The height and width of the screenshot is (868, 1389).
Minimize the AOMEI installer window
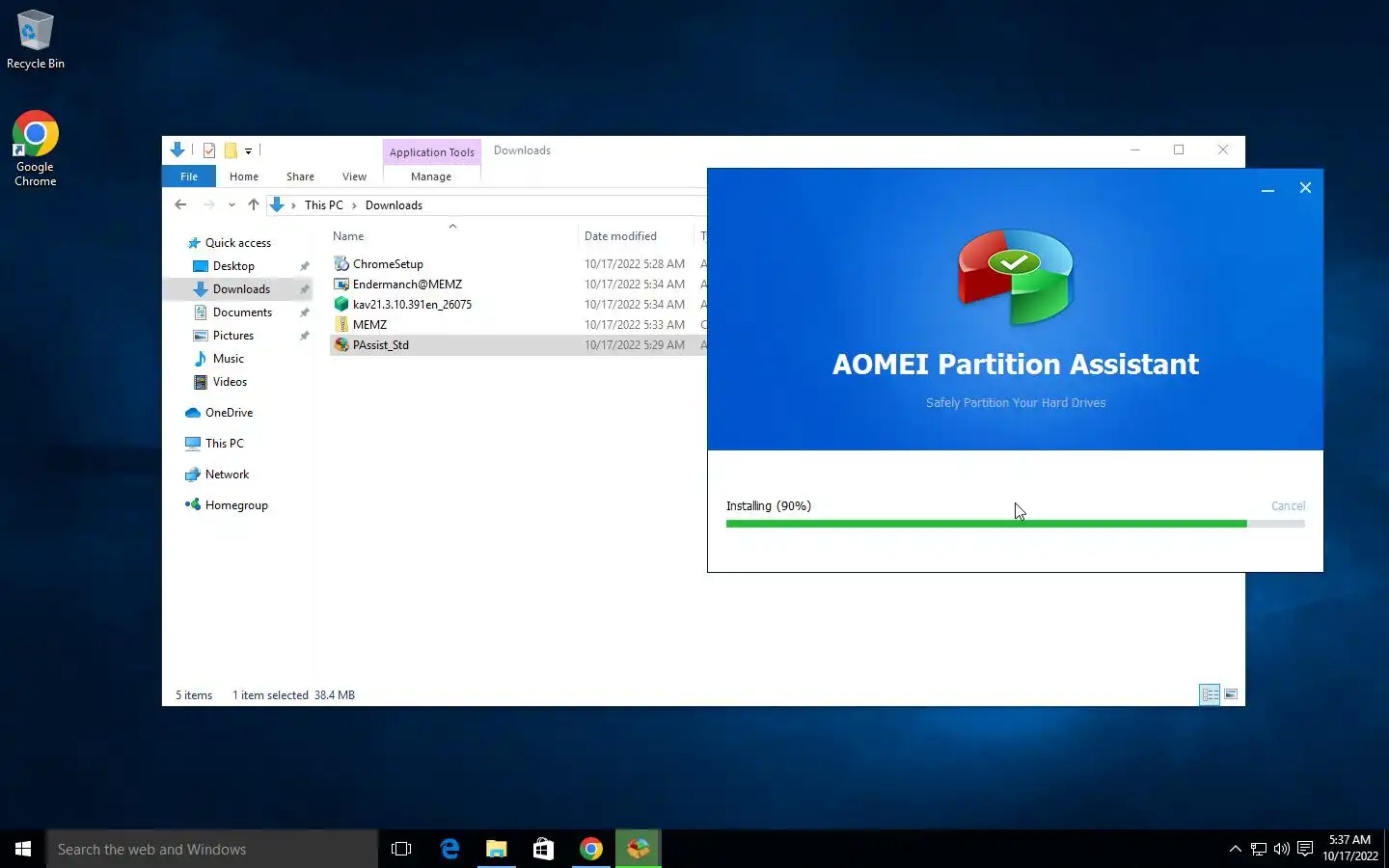tap(1267, 188)
